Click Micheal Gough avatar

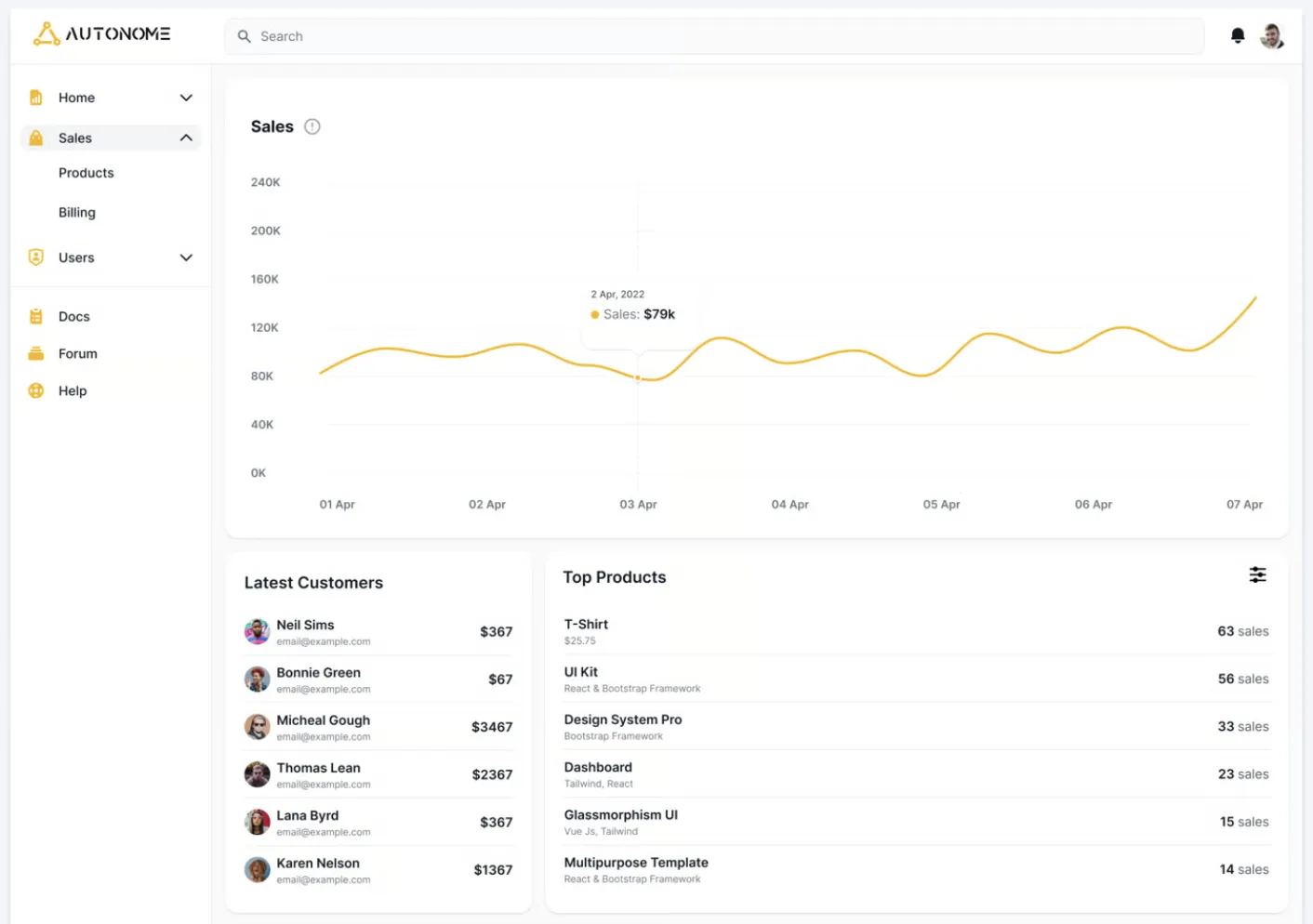click(x=258, y=727)
